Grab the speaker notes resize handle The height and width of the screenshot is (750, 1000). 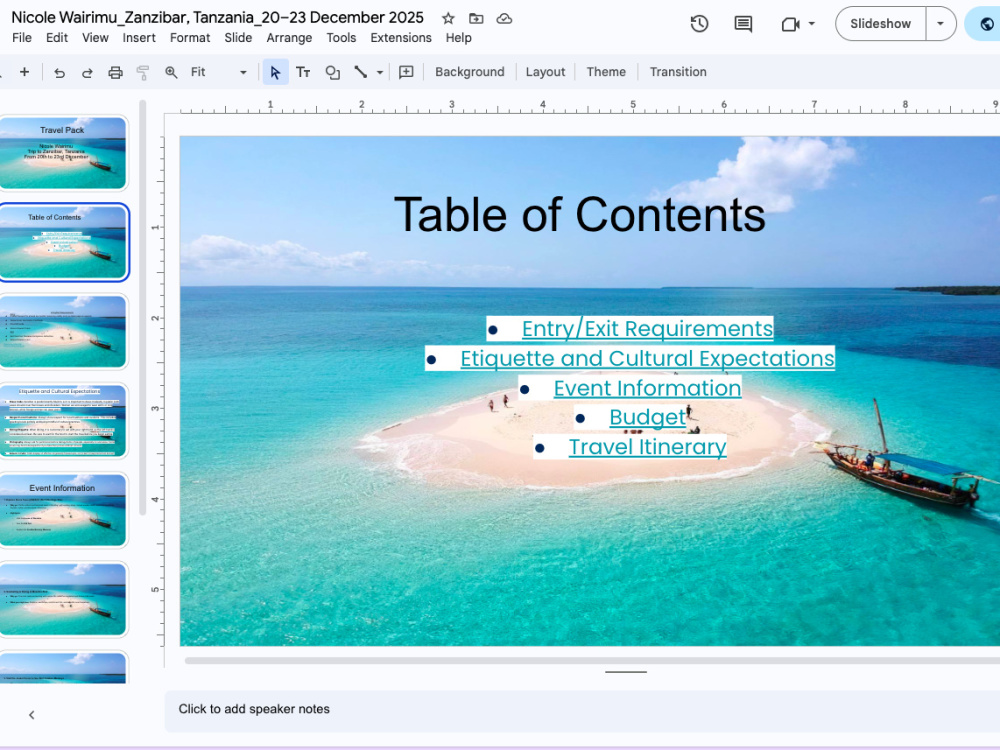point(626,672)
